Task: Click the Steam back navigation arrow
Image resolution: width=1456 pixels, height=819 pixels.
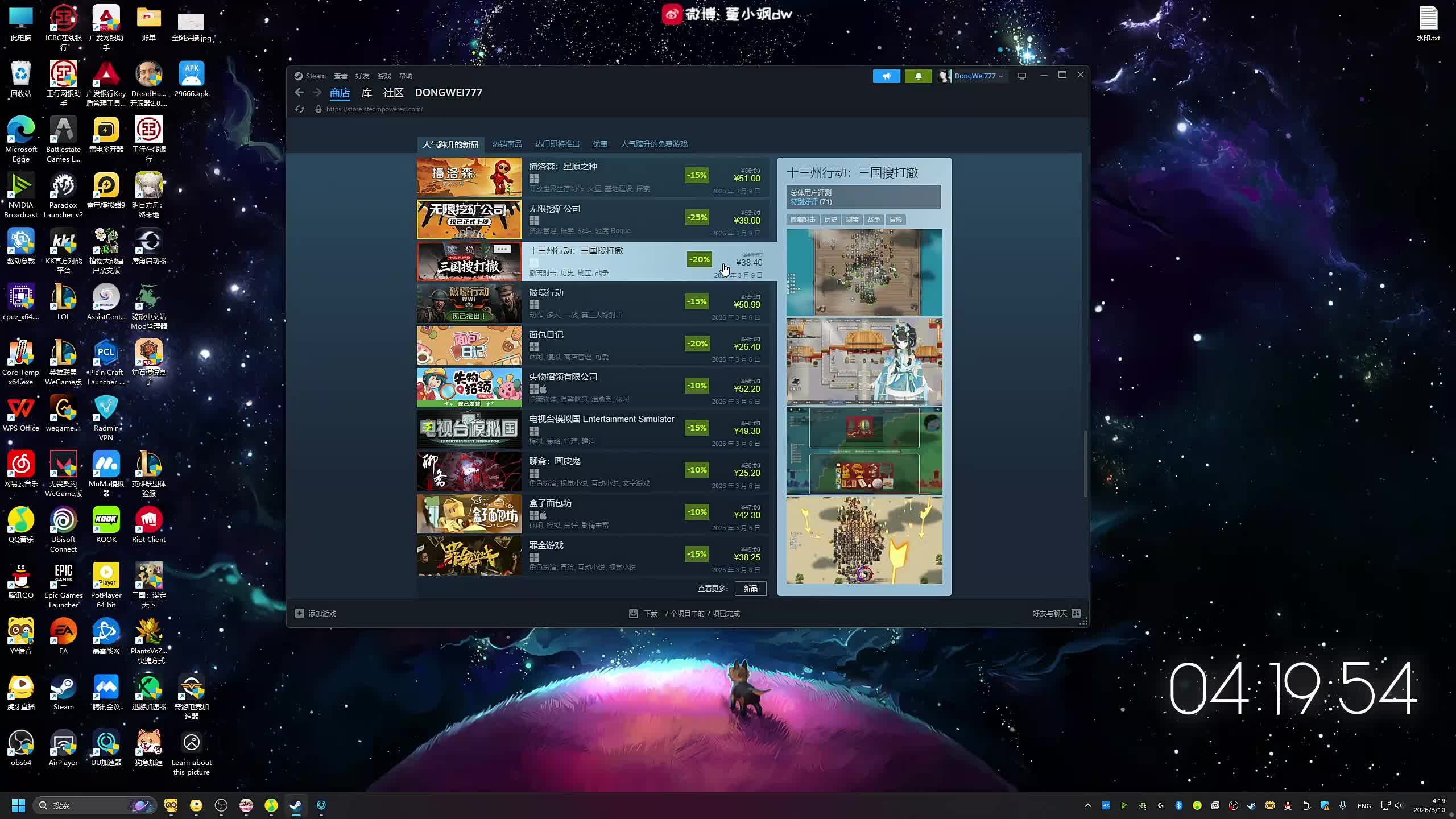Action: point(299,93)
